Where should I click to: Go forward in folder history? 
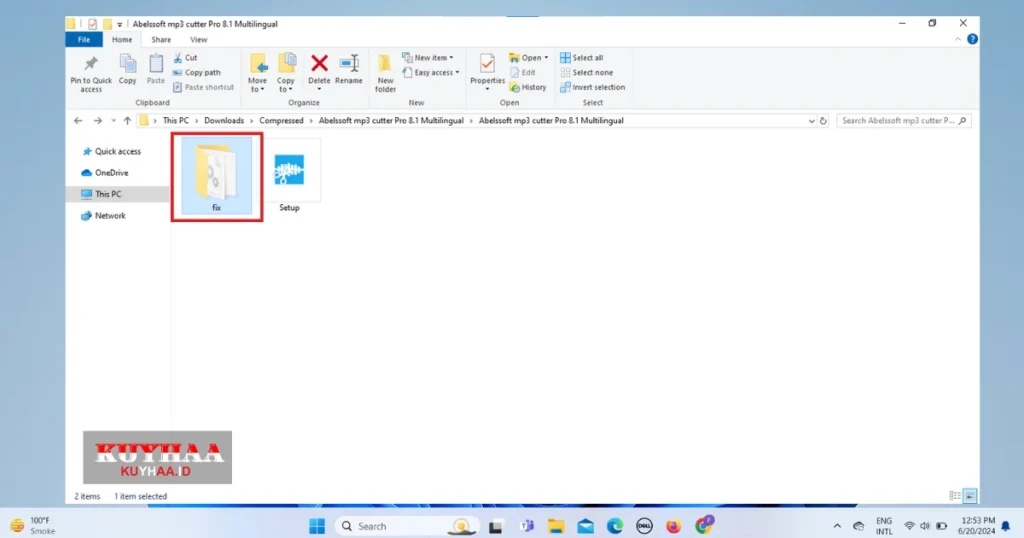coord(97,121)
